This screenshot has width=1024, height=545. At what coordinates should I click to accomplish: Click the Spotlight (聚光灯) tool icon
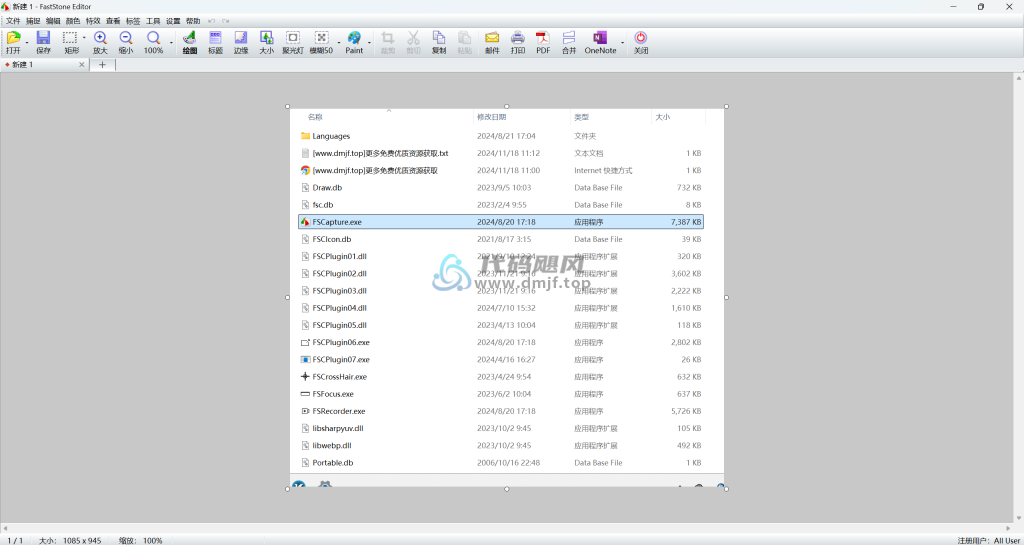tap(293, 38)
